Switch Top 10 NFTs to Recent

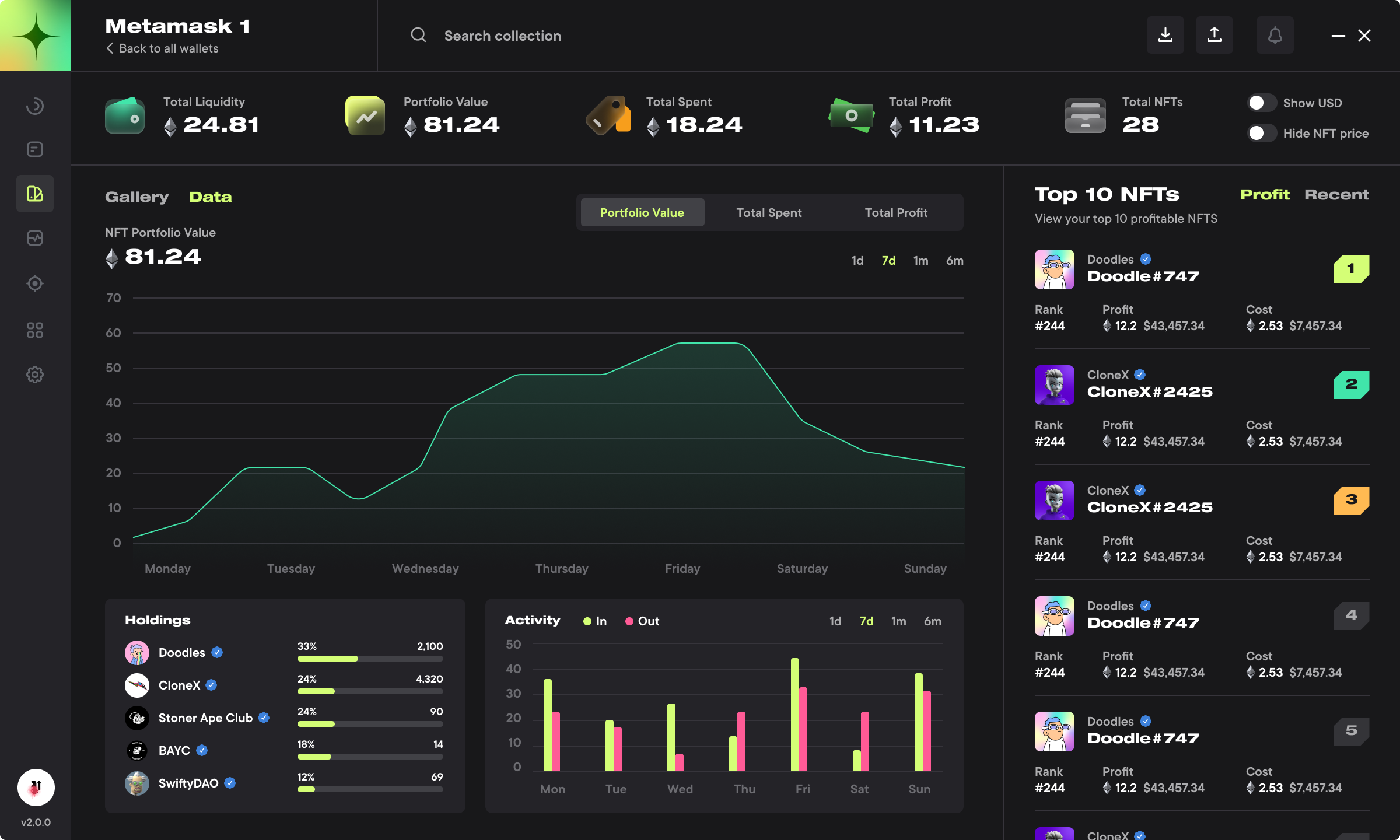[1336, 195]
